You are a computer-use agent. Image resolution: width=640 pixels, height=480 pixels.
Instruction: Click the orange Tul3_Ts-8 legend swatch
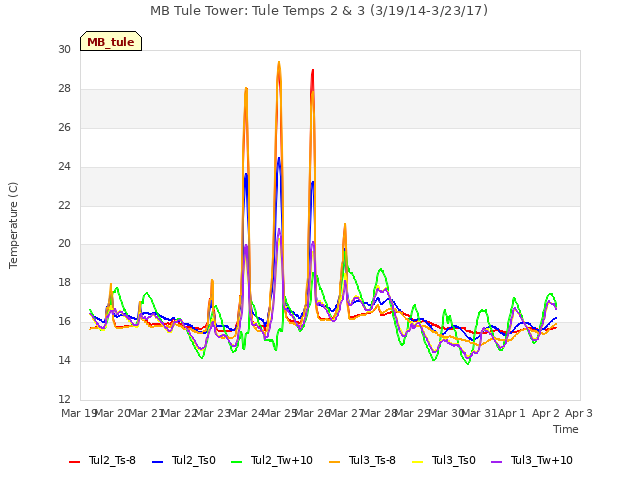pos(335,462)
